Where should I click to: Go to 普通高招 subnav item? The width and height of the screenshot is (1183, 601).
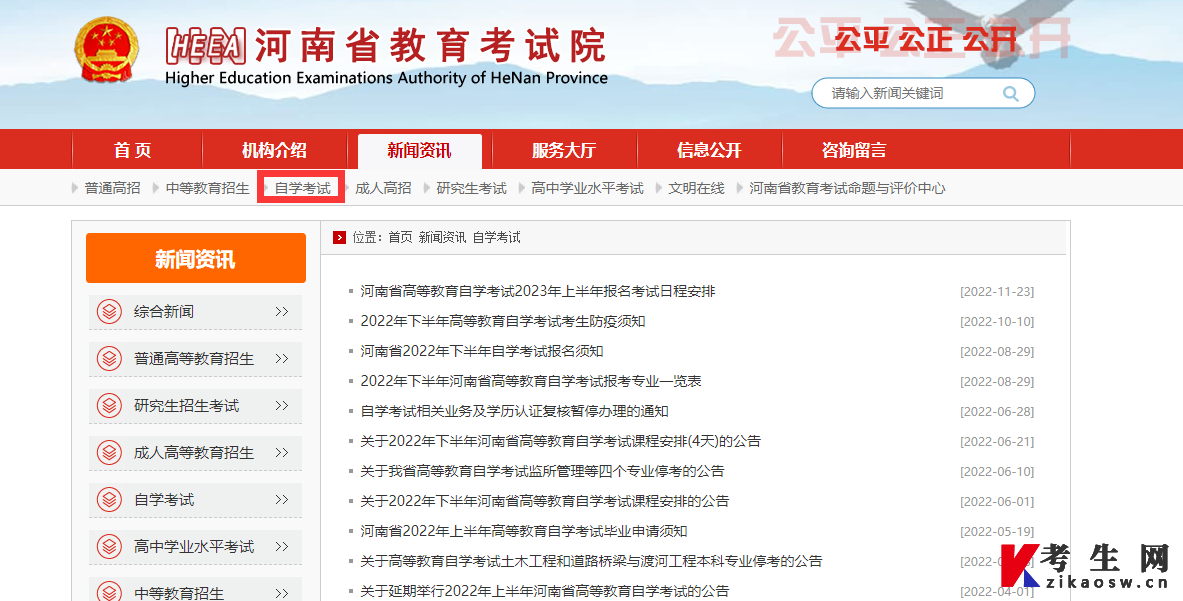click(x=112, y=189)
